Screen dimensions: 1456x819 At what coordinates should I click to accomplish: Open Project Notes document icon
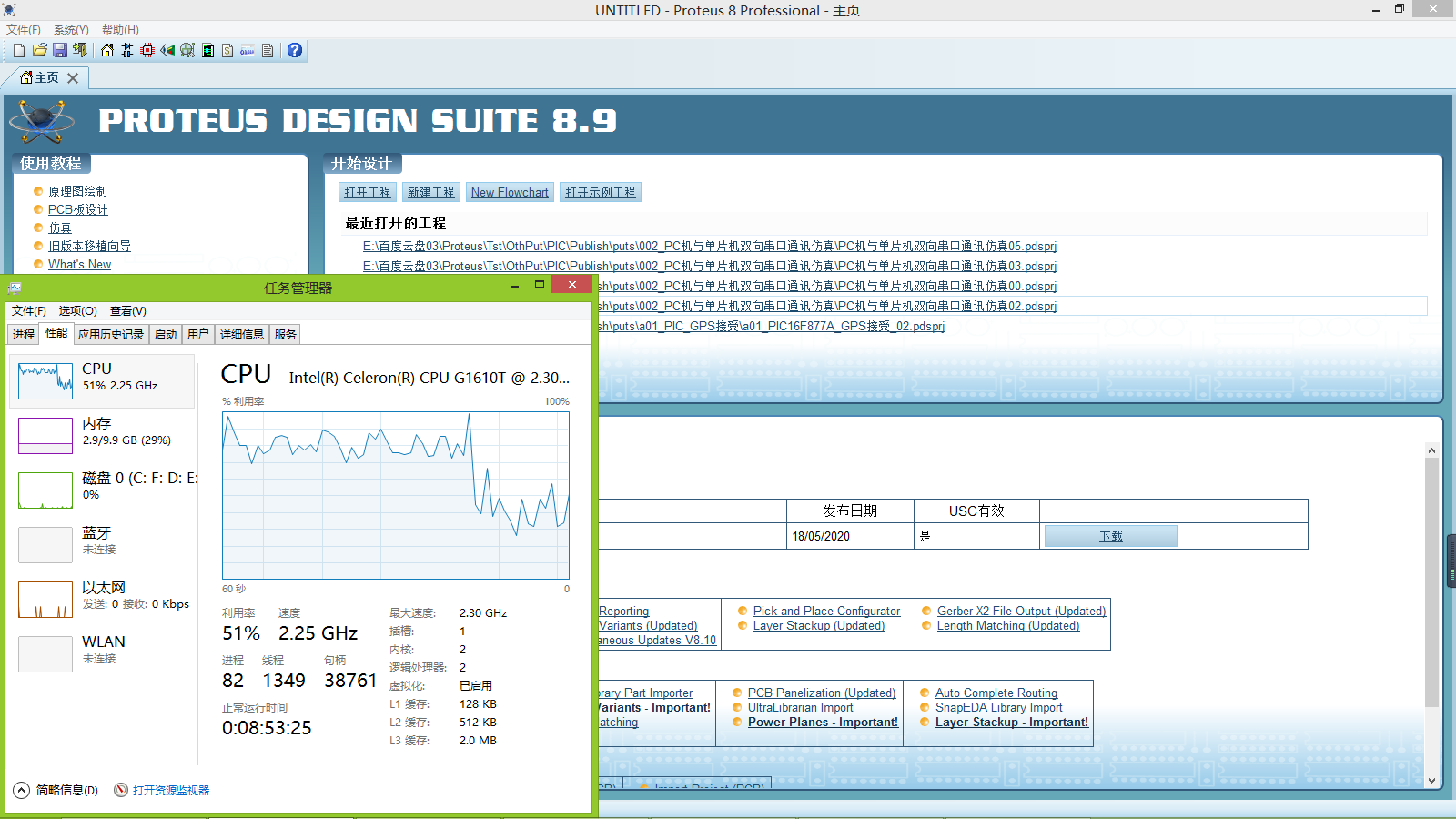[268, 50]
